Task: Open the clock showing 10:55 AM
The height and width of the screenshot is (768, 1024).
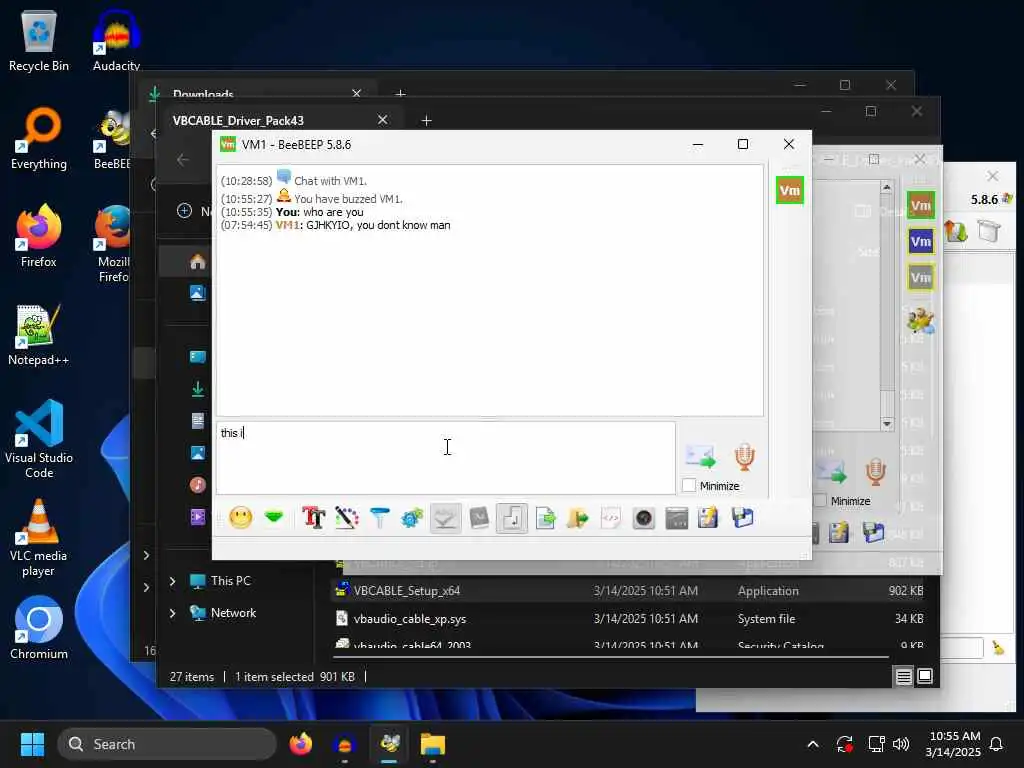Action: (x=953, y=744)
